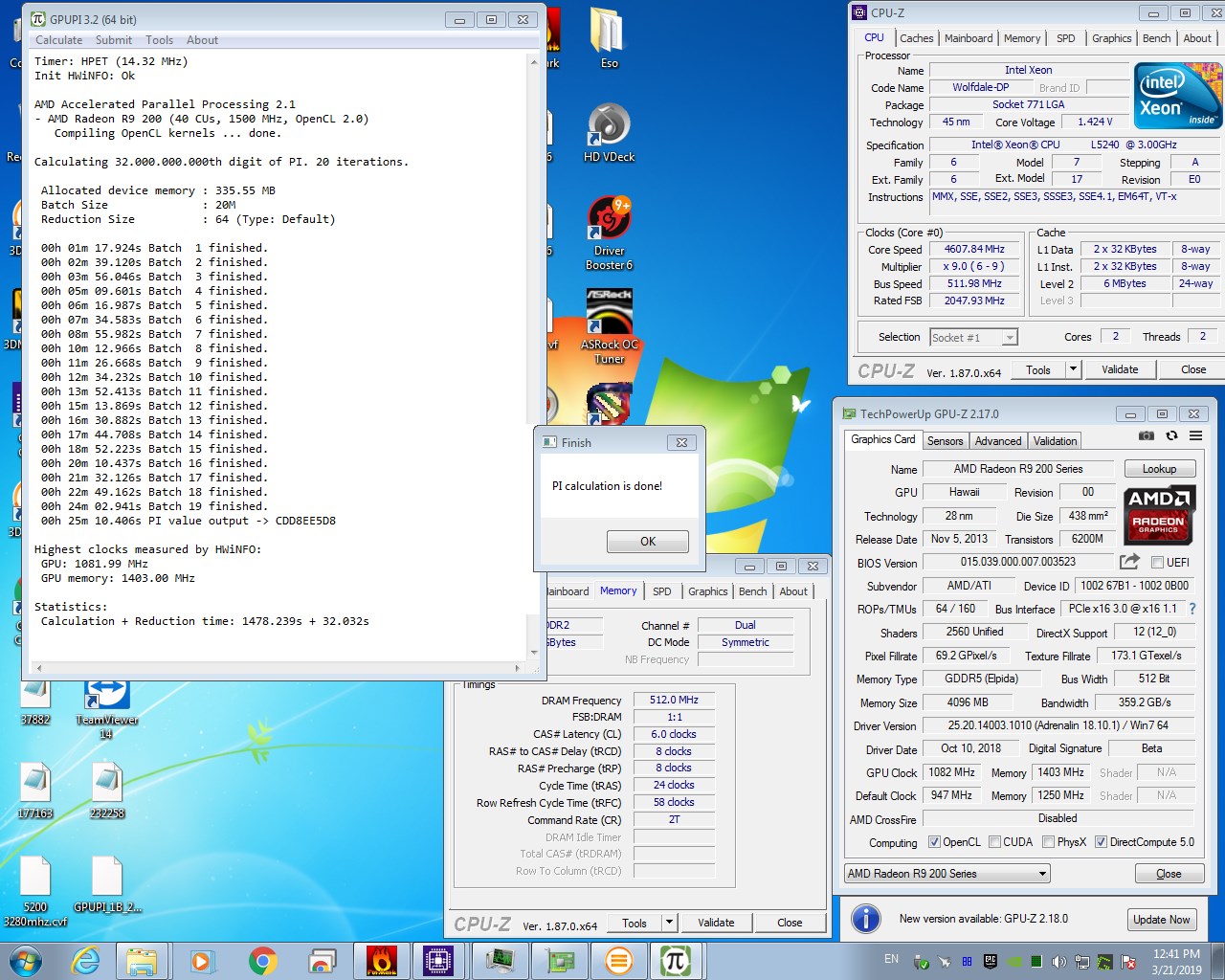Click the Lookup button in GPU-Z
Image resolution: width=1225 pixels, height=980 pixels.
1159,469
